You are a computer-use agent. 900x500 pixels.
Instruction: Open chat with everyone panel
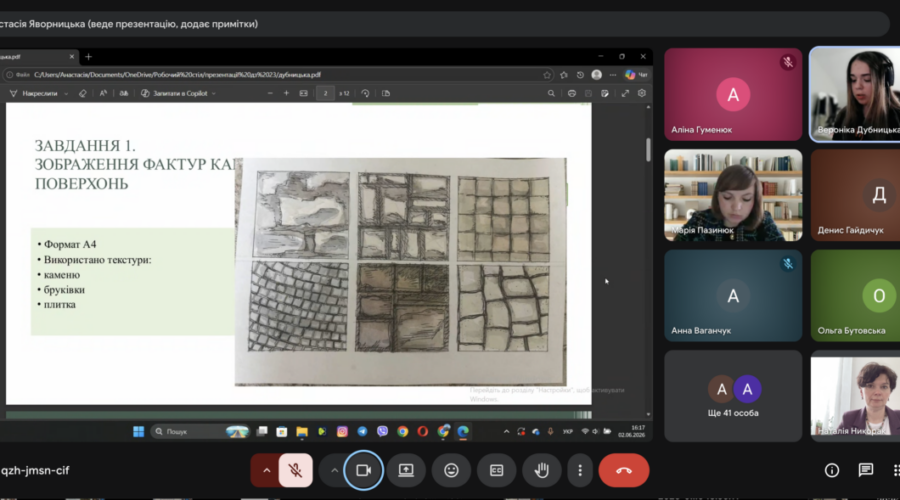point(866,470)
